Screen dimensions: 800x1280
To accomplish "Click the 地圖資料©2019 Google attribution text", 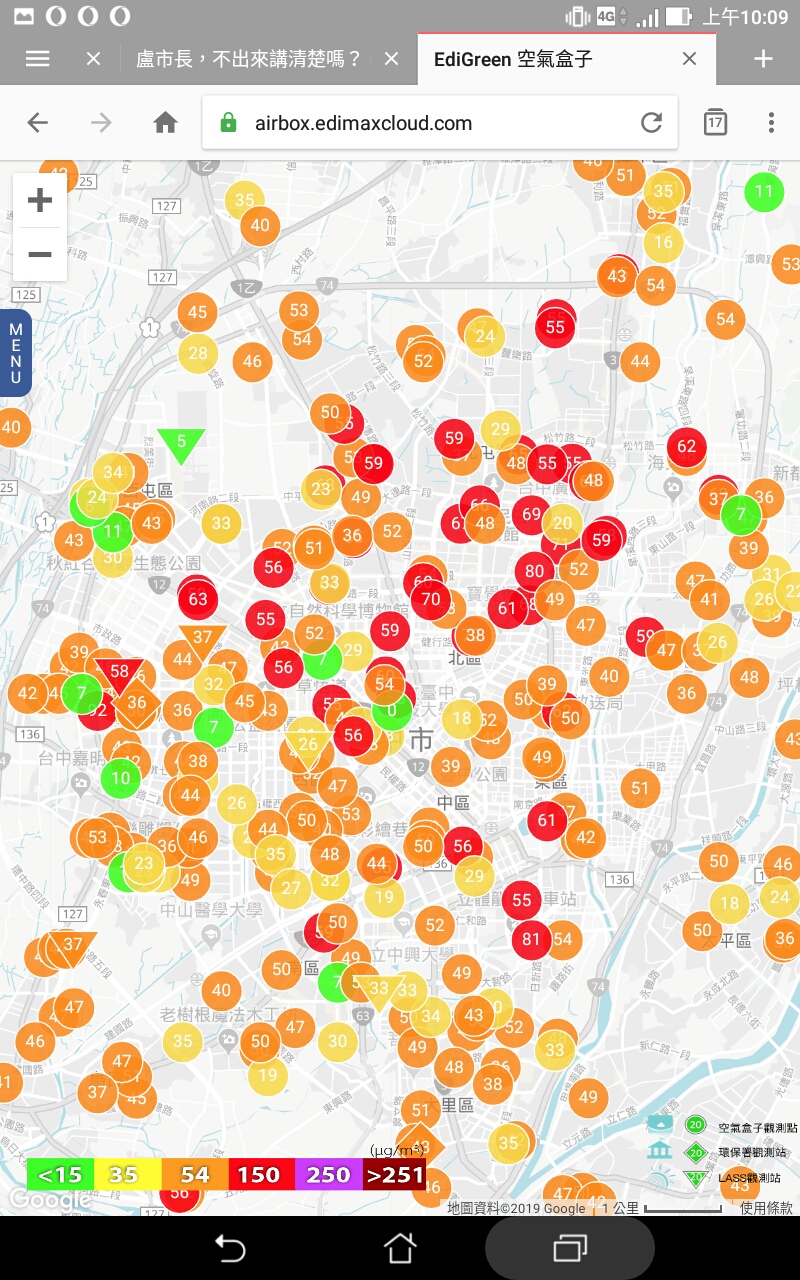I will tap(517, 1208).
